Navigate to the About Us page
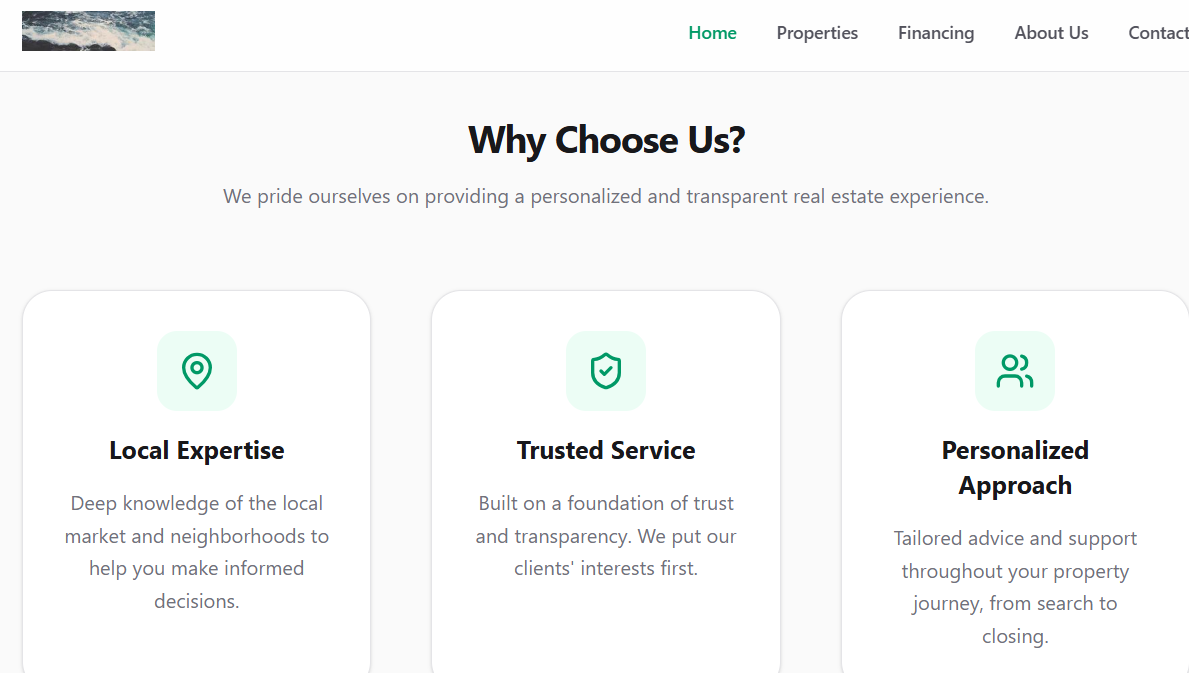Viewport: 1189px width, 673px height. point(1051,33)
